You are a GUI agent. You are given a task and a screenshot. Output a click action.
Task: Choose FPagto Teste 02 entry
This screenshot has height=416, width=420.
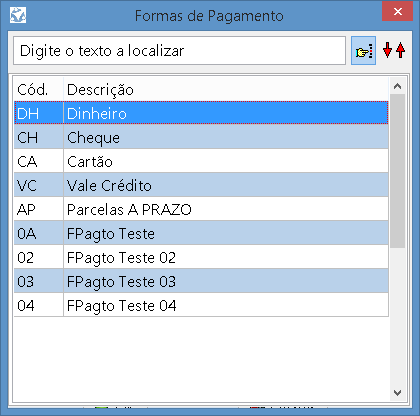point(201,257)
